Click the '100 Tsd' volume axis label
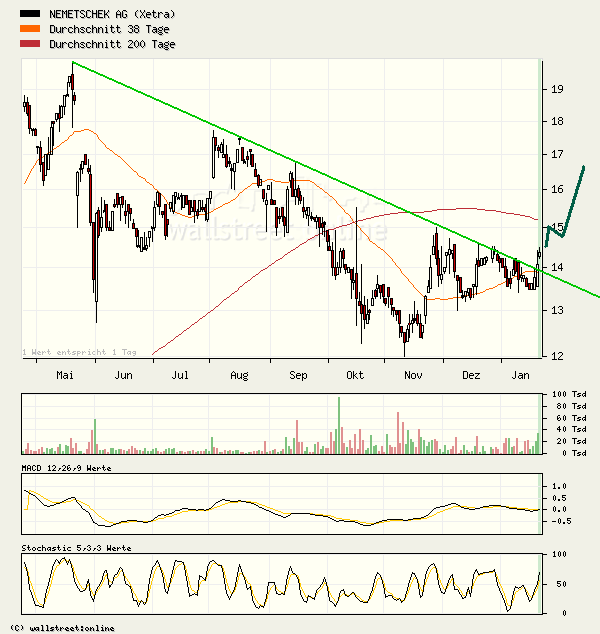This screenshot has height=634, width=600. (x=559, y=395)
